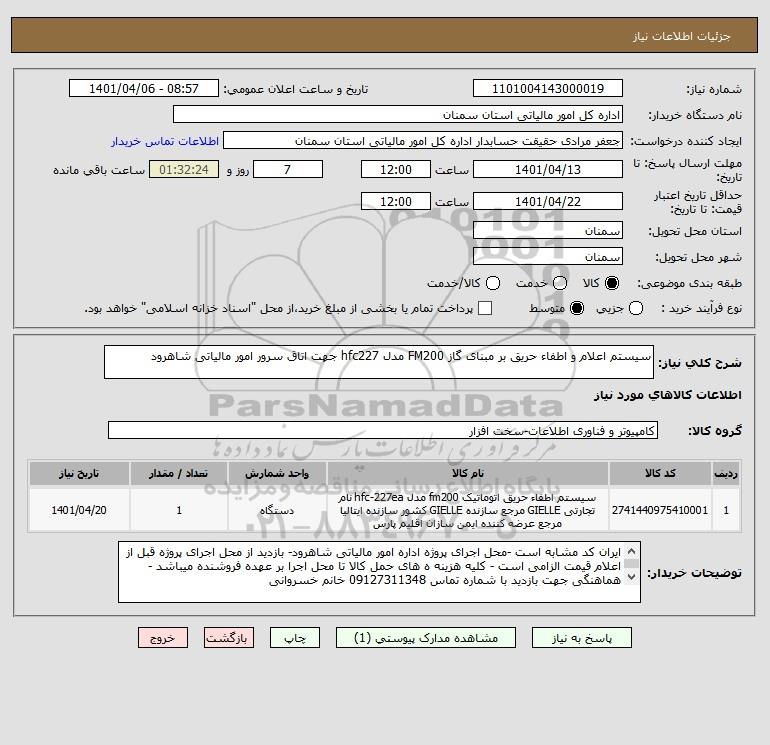
Task: Click the buyer organization name field
Action: click(x=398, y=114)
